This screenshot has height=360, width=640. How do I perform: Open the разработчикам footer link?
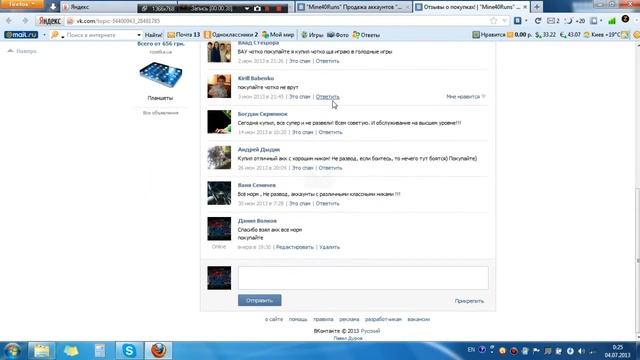tap(383, 319)
